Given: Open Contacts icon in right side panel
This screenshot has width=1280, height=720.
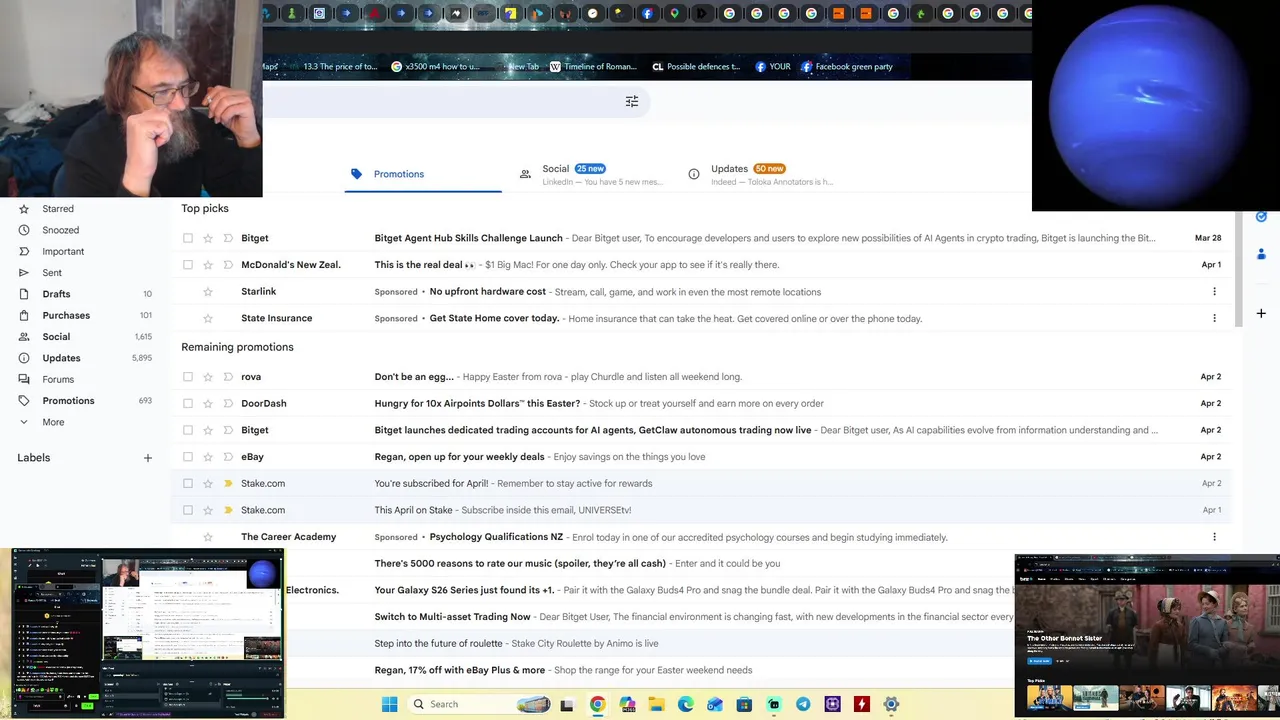Looking at the screenshot, I should tap(1261, 254).
